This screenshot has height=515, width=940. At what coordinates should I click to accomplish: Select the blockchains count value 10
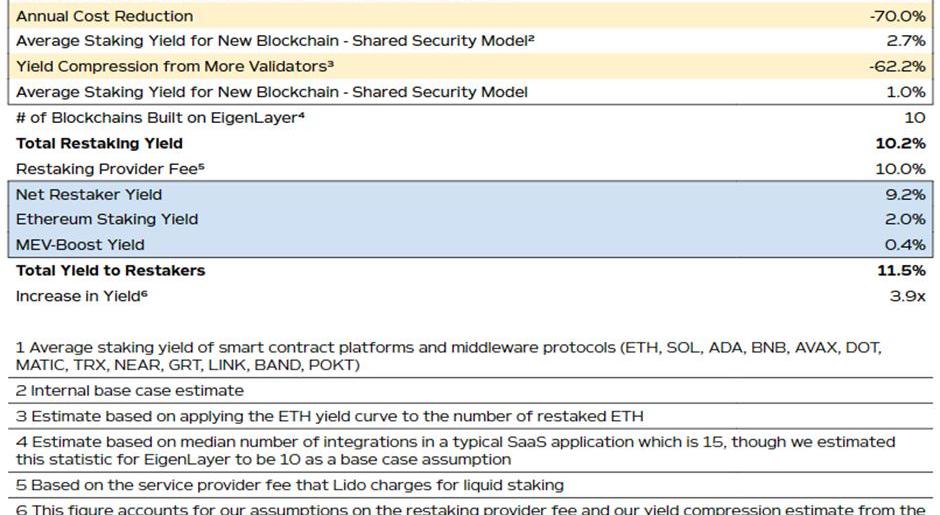coord(914,117)
